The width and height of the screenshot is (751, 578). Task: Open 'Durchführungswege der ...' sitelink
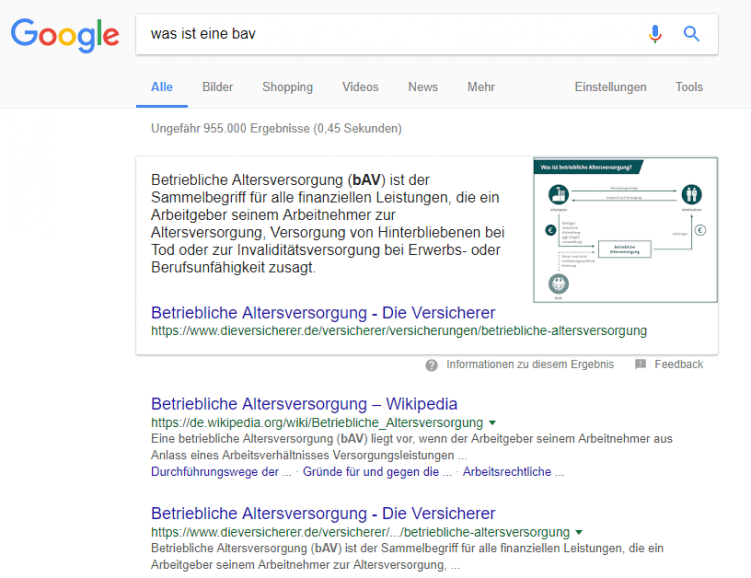click(221, 472)
